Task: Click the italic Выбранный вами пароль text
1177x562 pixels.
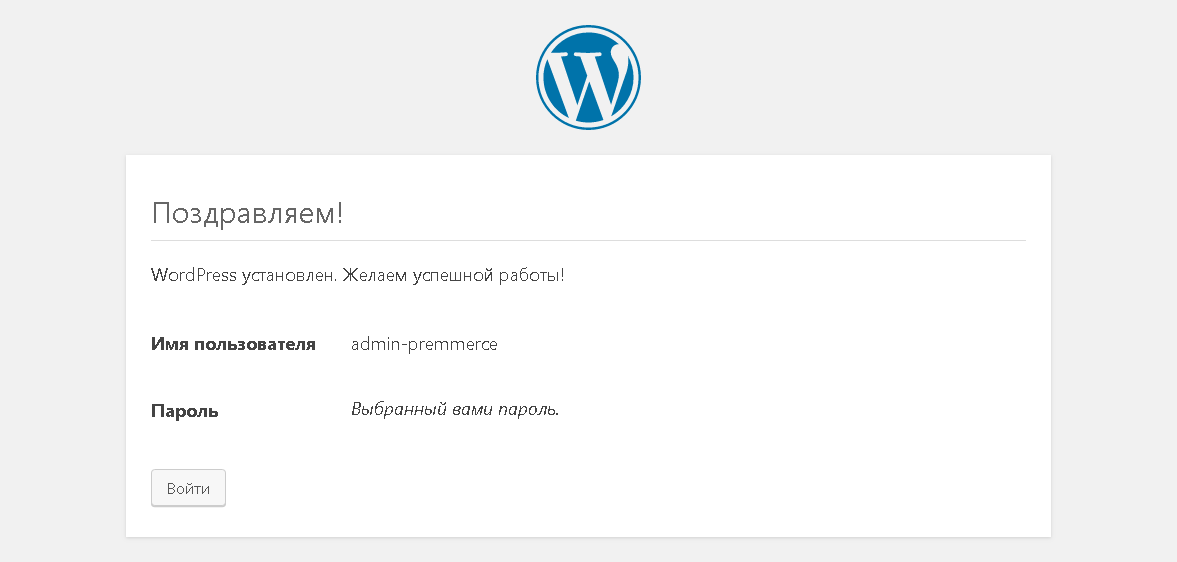Action: 456,410
